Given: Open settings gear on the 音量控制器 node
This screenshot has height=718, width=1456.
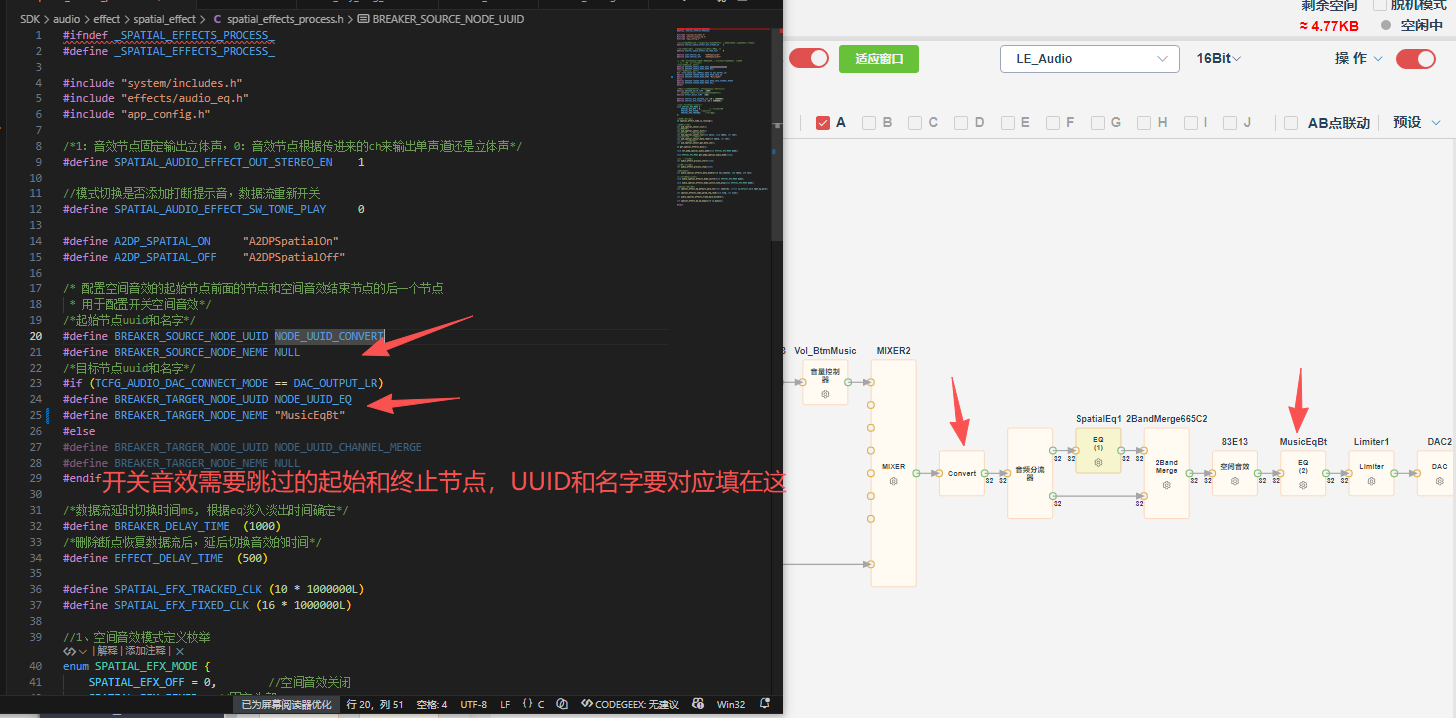Looking at the screenshot, I should coord(826,395).
